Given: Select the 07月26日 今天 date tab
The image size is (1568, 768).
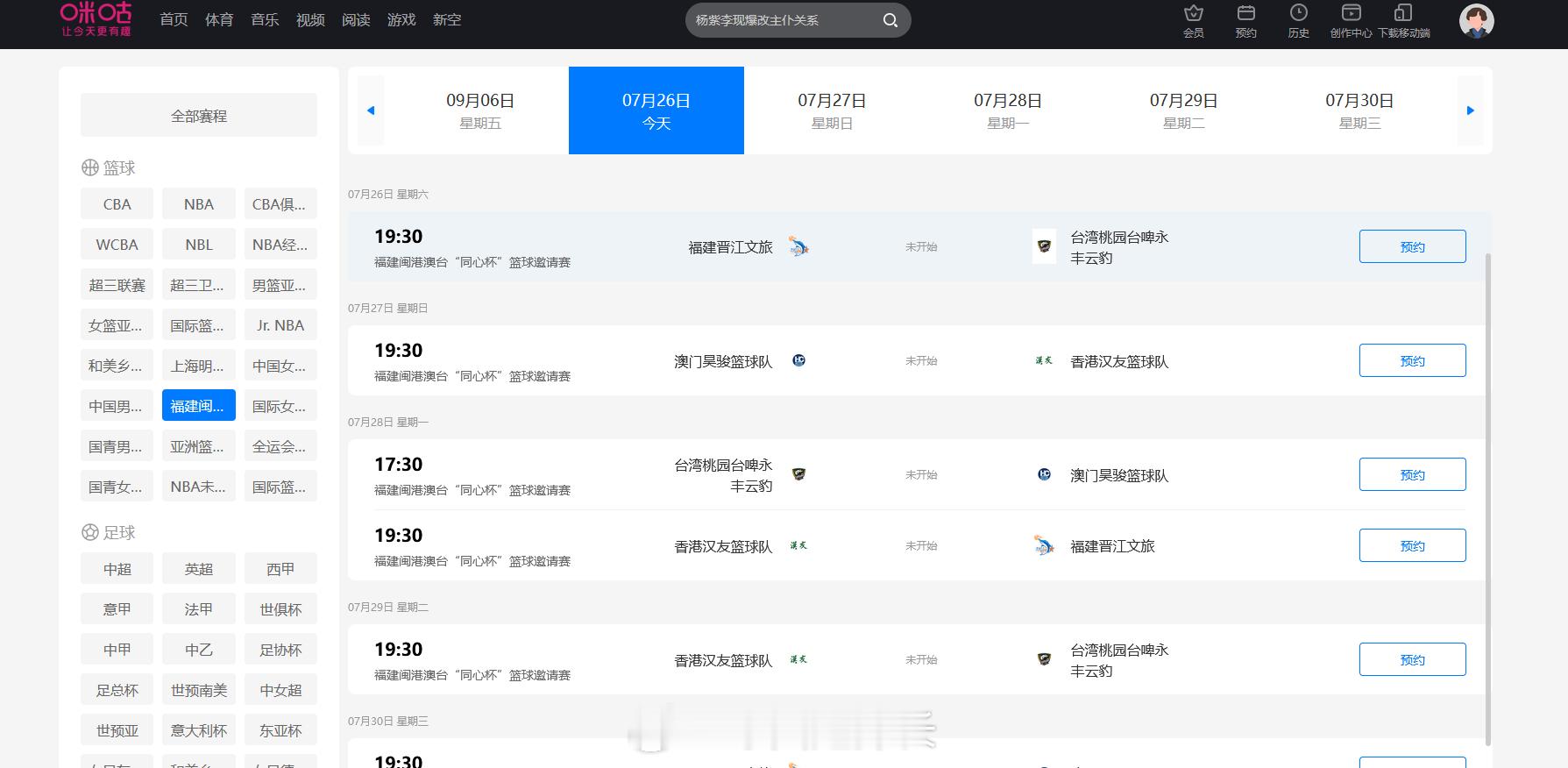Looking at the screenshot, I should point(656,110).
